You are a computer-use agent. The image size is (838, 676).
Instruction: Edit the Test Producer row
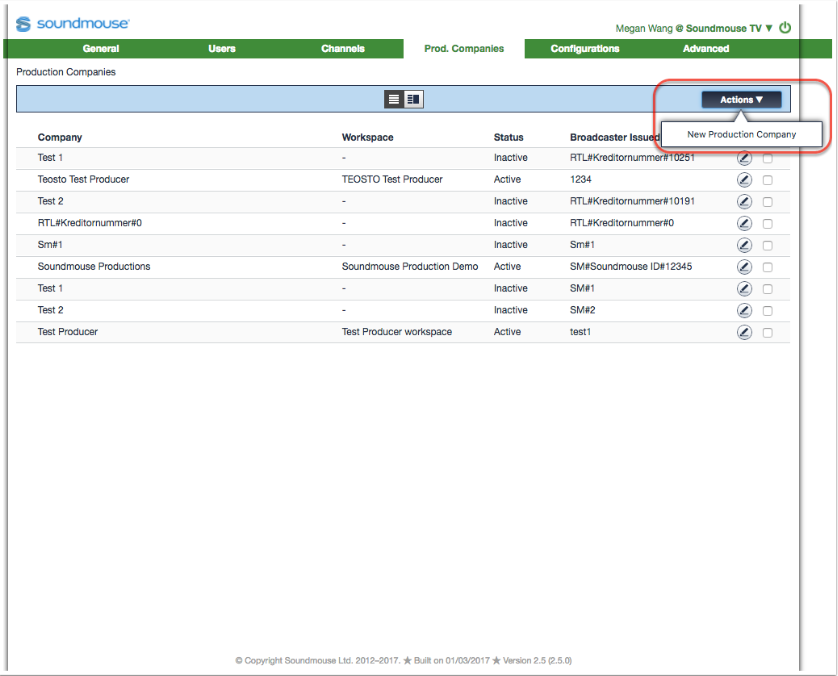[744, 332]
